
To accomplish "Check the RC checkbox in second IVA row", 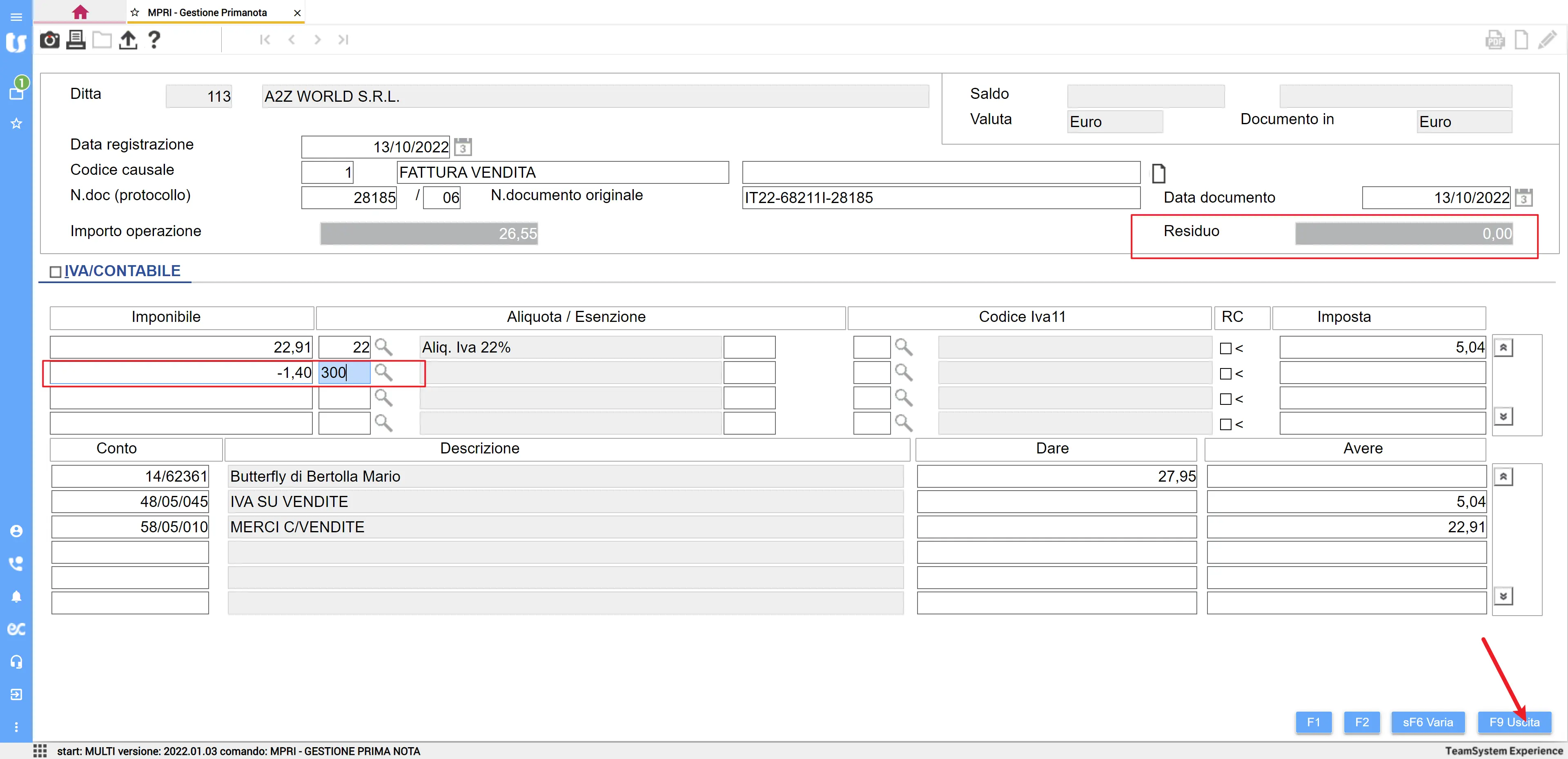I will tap(1225, 373).
